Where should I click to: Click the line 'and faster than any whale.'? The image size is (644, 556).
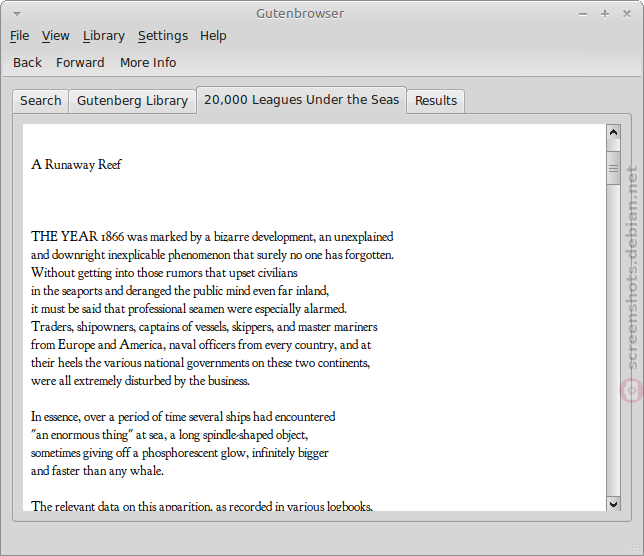pyautogui.click(x=97, y=471)
